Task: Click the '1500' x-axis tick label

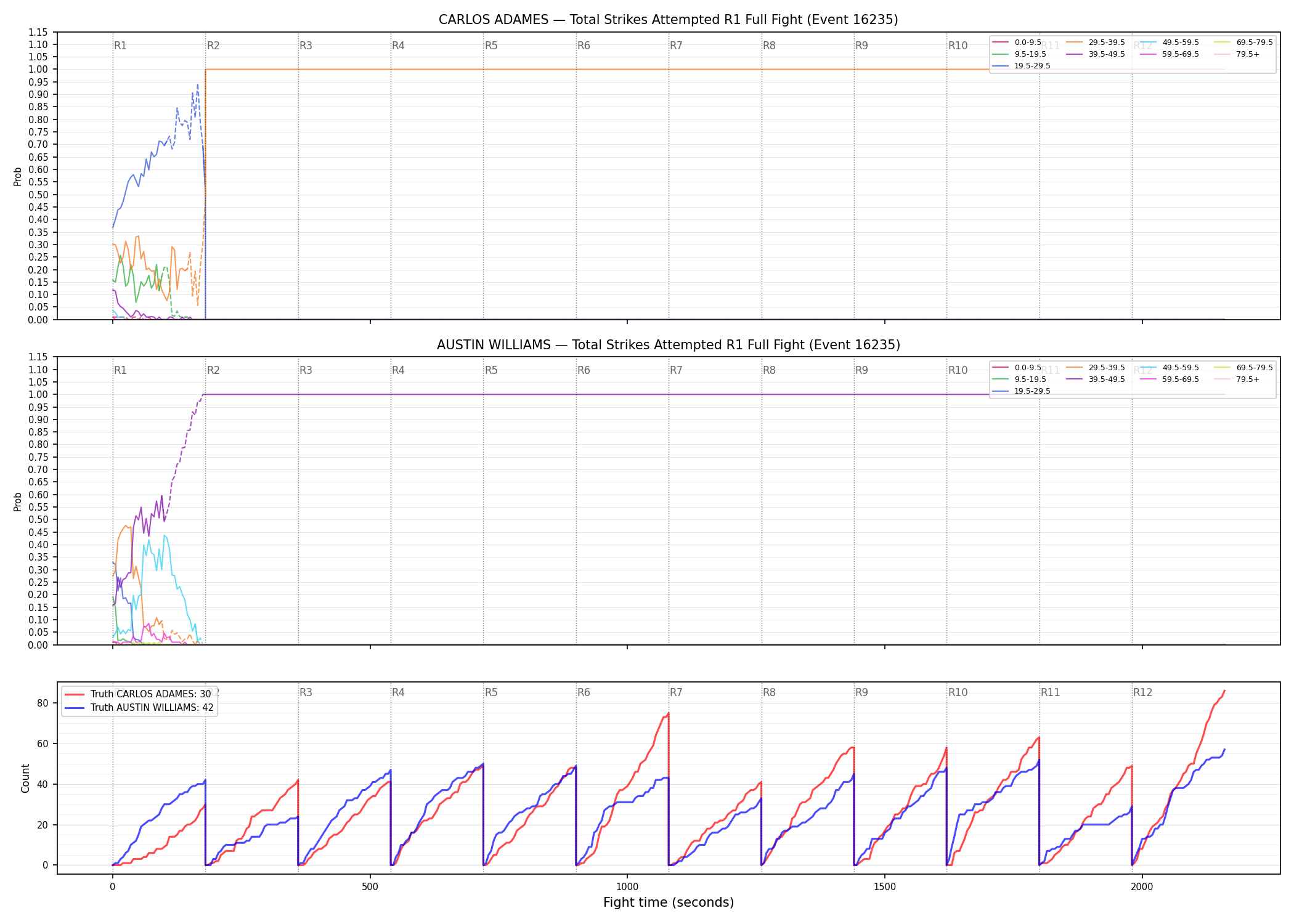Action: tap(885, 887)
